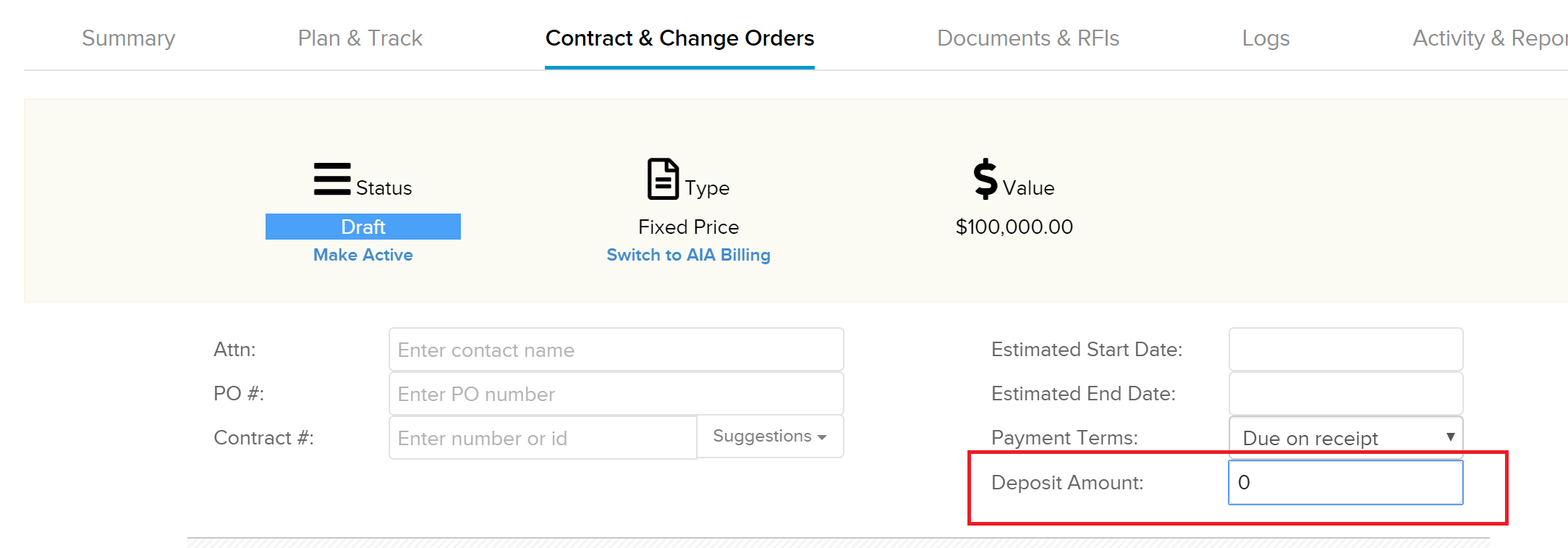Go to the Documents & RFIs tab
Image resolution: width=1568 pixels, height=548 pixels.
[x=1028, y=38]
